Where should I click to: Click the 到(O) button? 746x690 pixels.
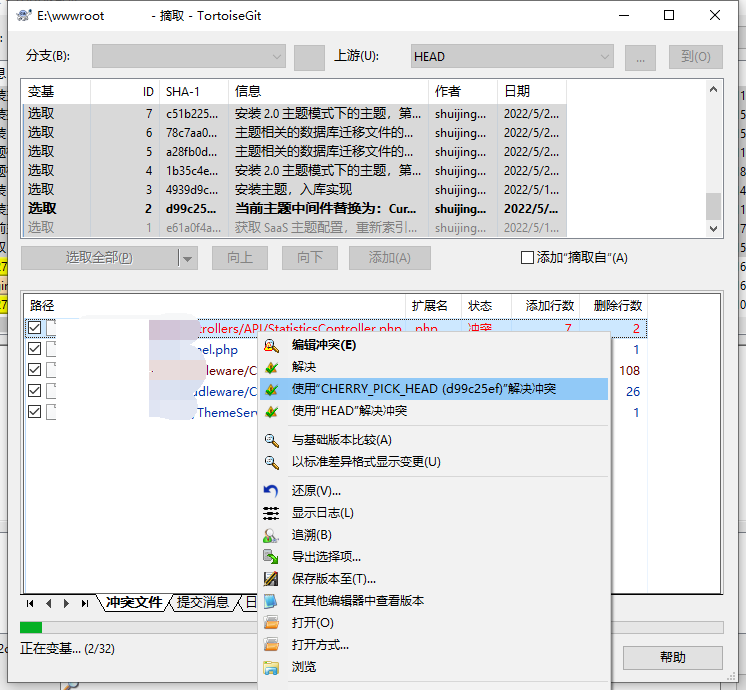click(696, 57)
